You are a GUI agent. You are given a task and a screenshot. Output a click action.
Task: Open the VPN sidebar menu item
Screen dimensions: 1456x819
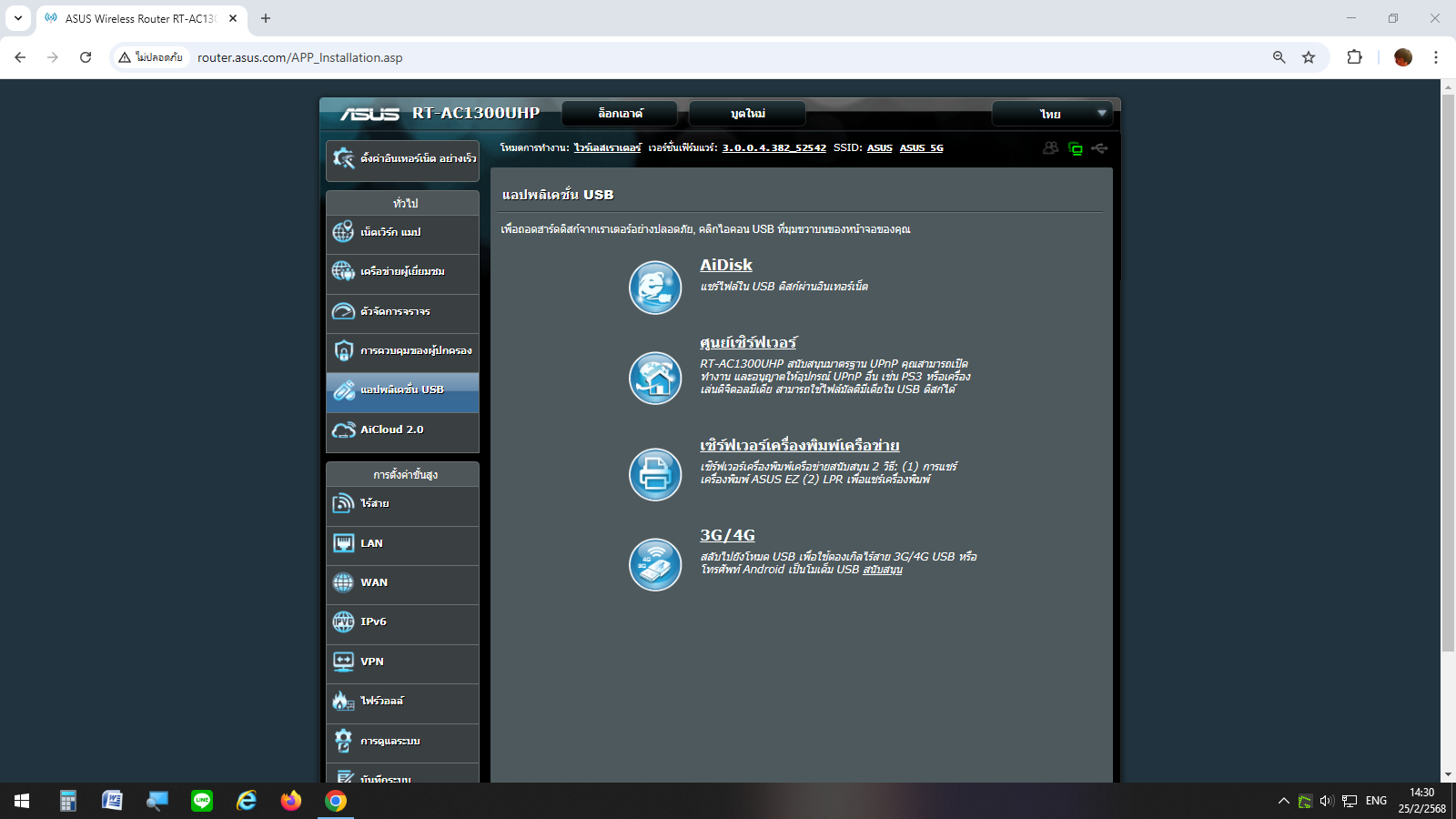(402, 662)
